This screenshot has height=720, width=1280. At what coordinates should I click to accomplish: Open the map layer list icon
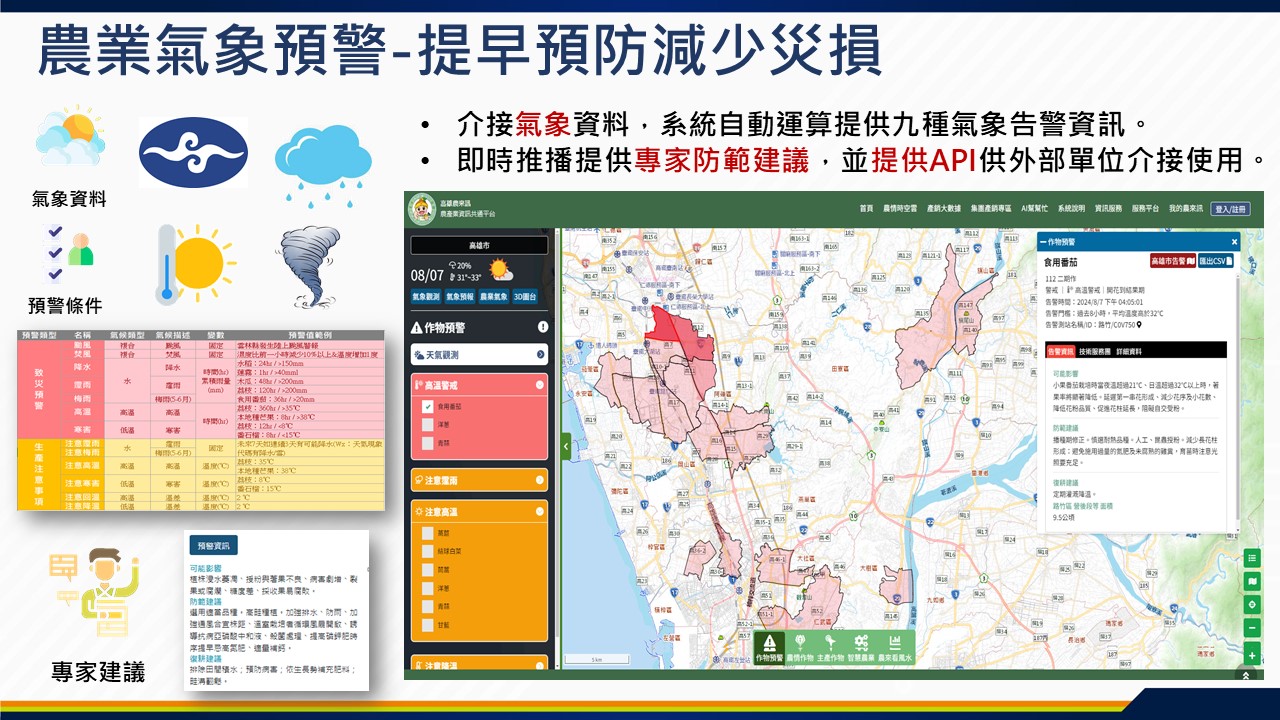(1252, 558)
